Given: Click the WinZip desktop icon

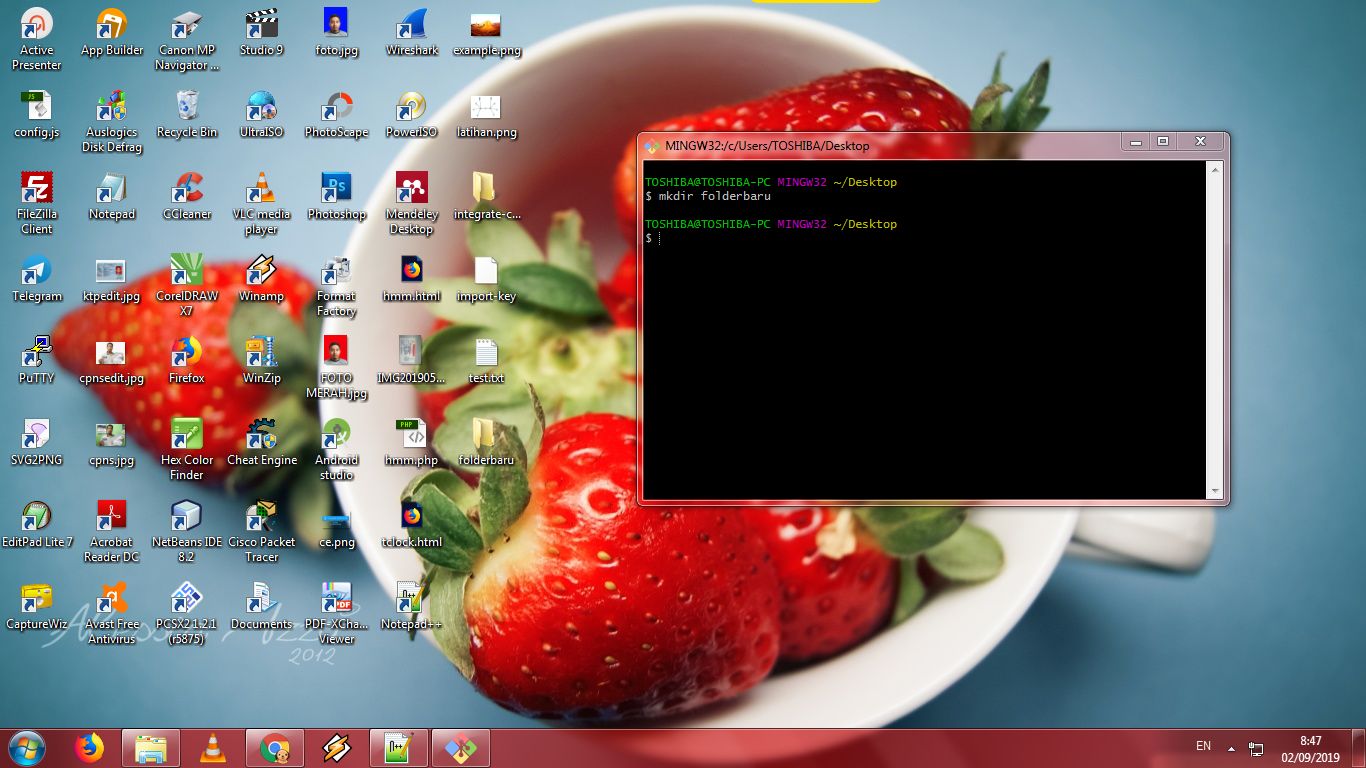Looking at the screenshot, I should click(x=262, y=360).
